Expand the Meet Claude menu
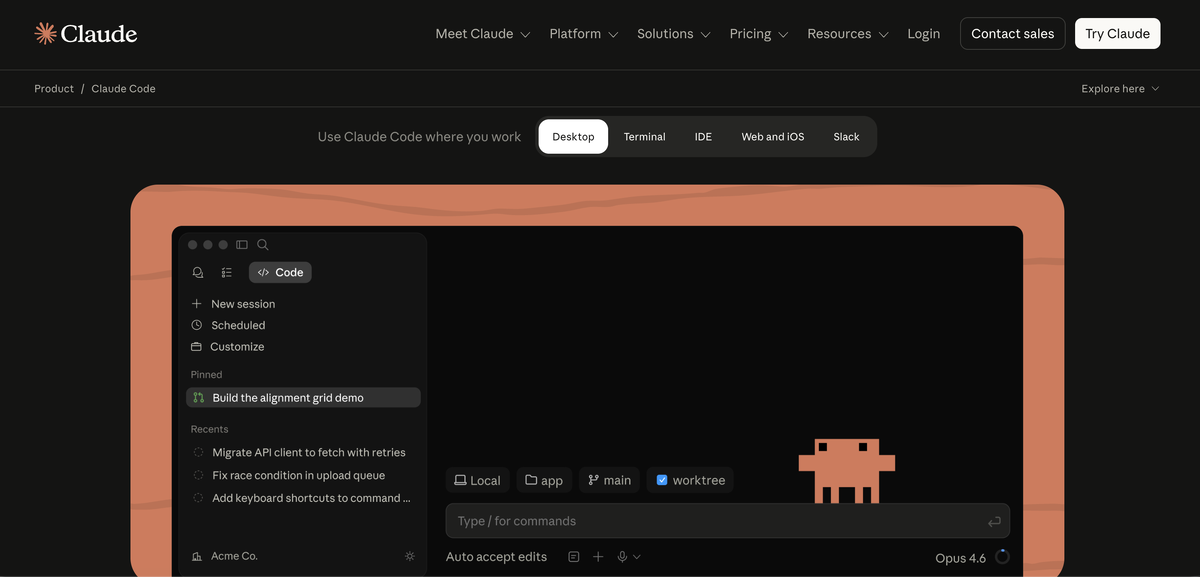Image resolution: width=1200 pixels, height=577 pixels. tap(483, 34)
